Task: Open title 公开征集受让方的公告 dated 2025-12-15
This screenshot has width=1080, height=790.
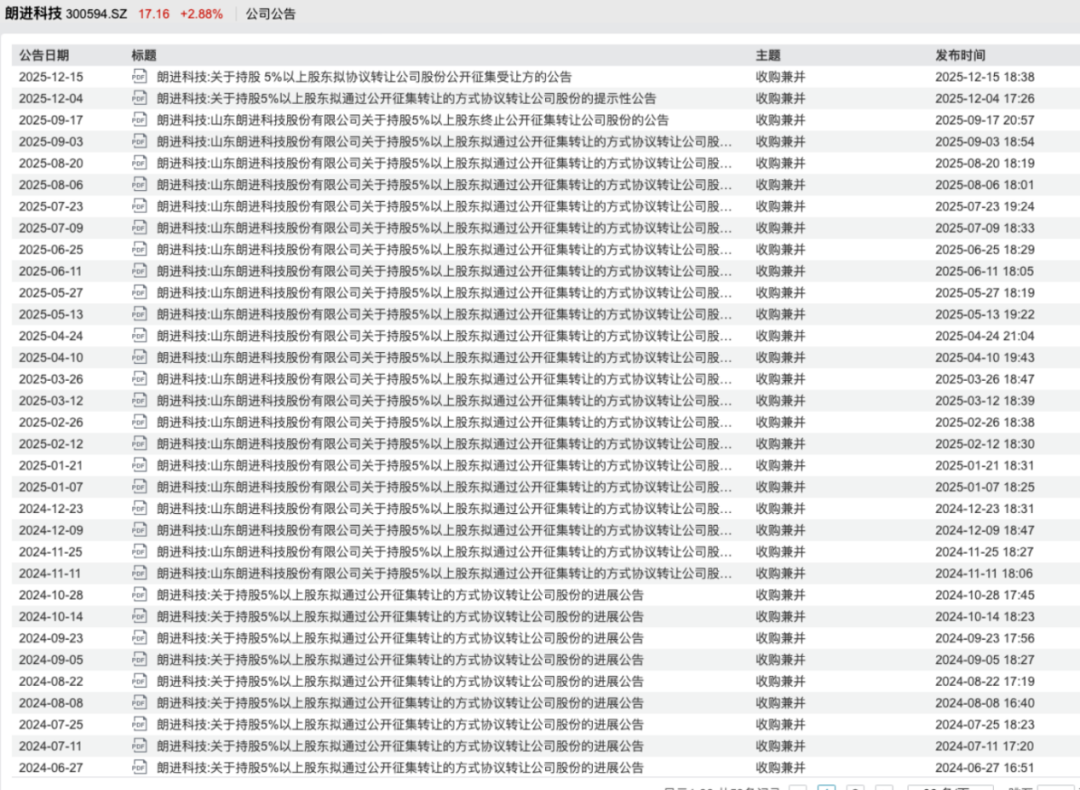Action: pos(364,76)
